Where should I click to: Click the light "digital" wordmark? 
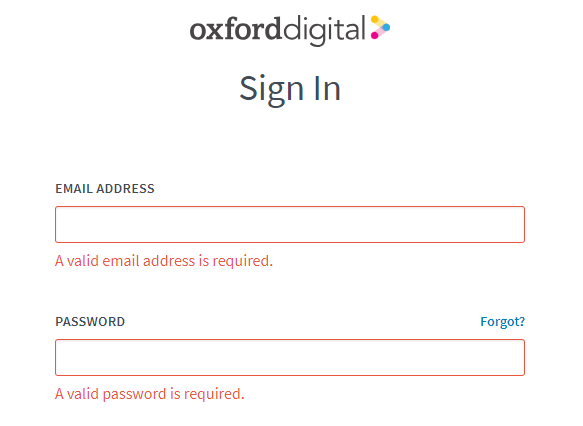tap(324, 30)
